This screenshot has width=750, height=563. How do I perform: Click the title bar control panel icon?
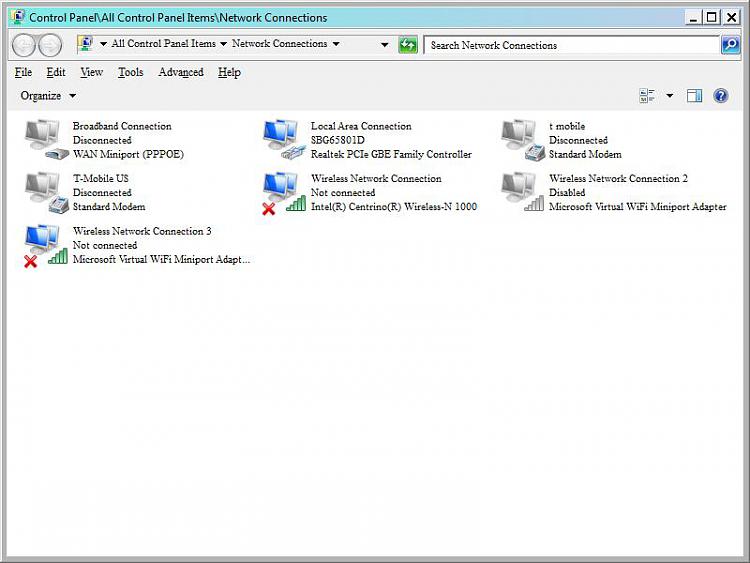click(18, 17)
